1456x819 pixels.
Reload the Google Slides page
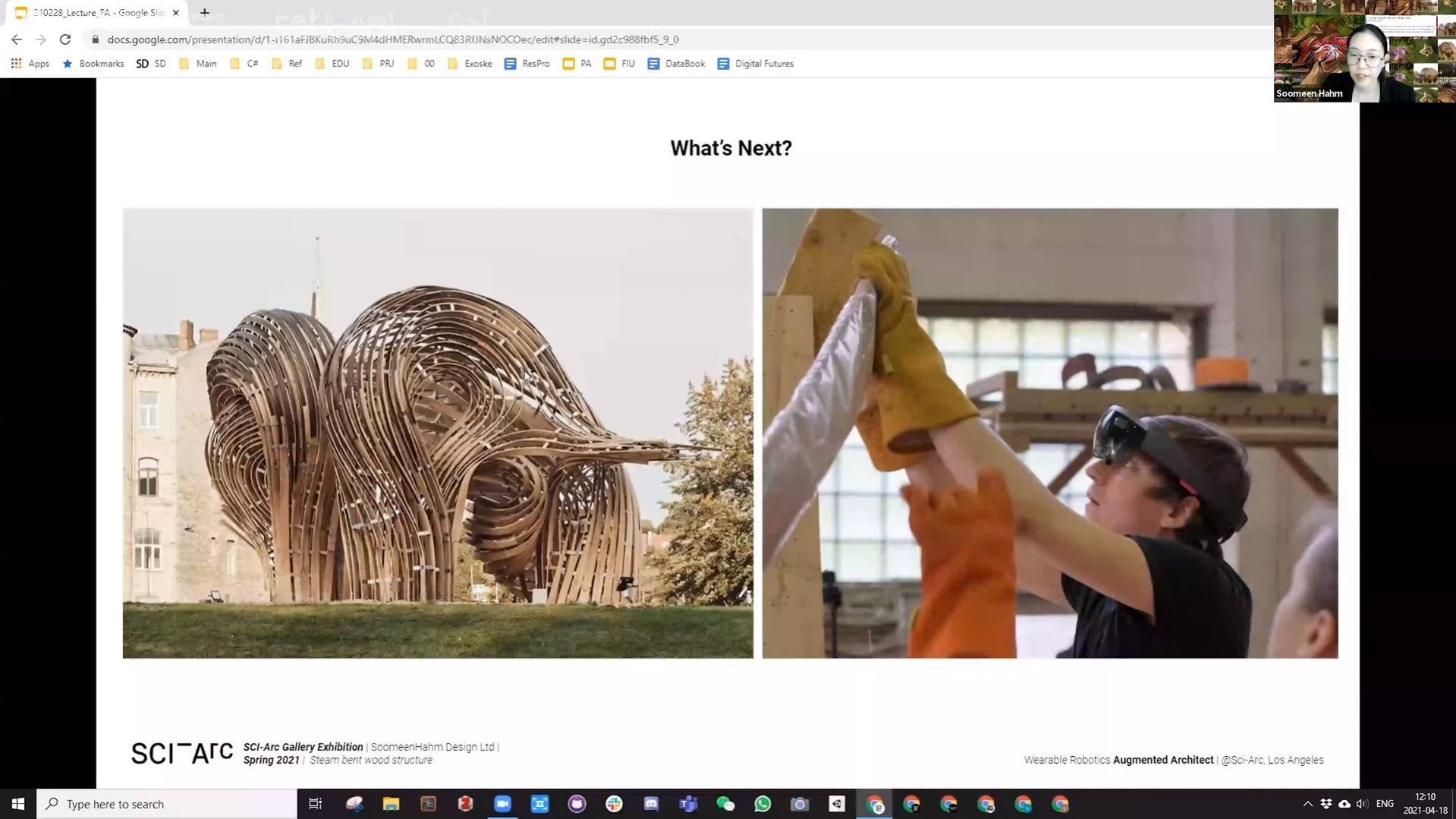65,39
